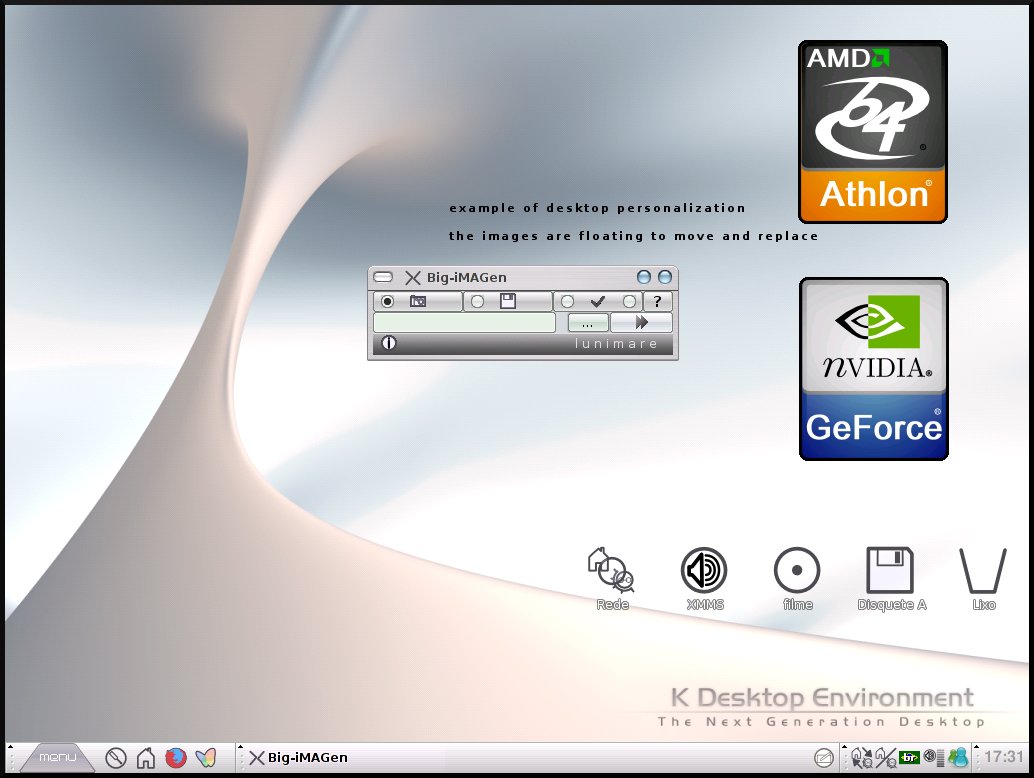Open the Lixo trash desktop icon
1034x778 pixels.
click(x=983, y=578)
